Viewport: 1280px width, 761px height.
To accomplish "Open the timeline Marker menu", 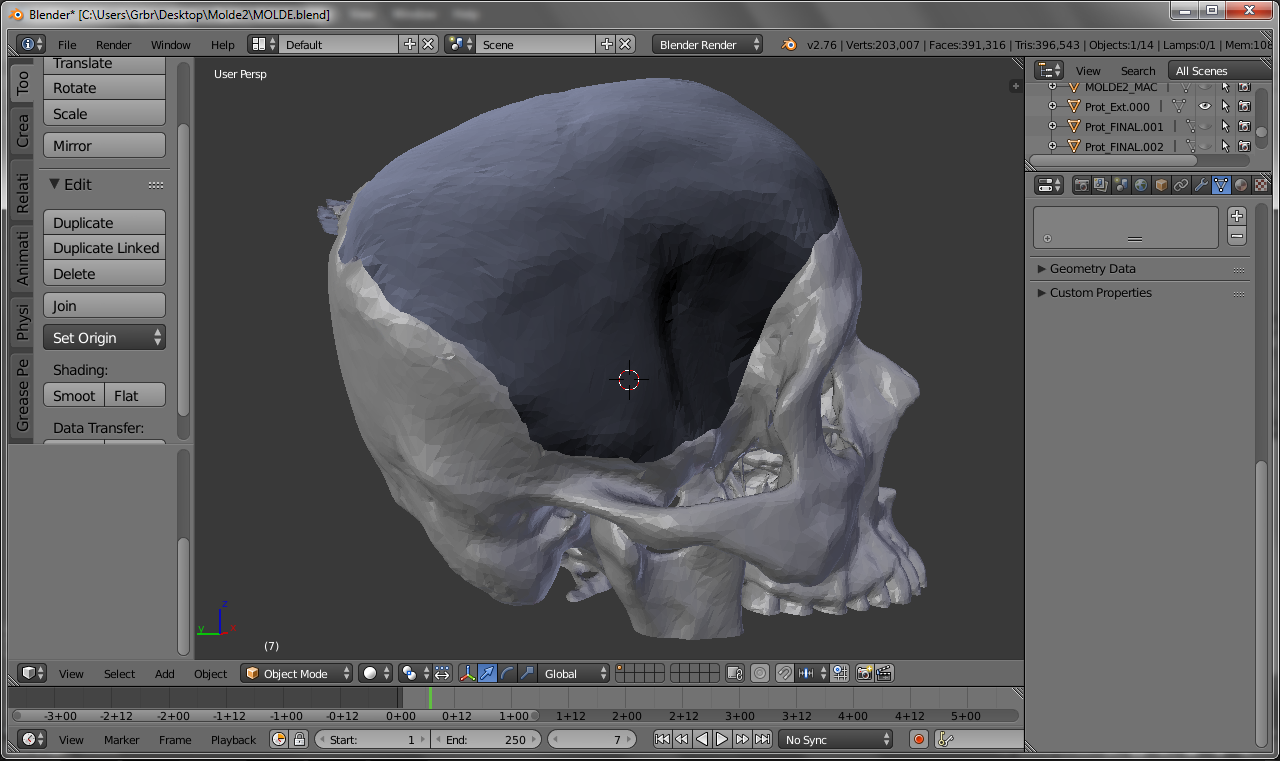I will pyautogui.click(x=122, y=740).
